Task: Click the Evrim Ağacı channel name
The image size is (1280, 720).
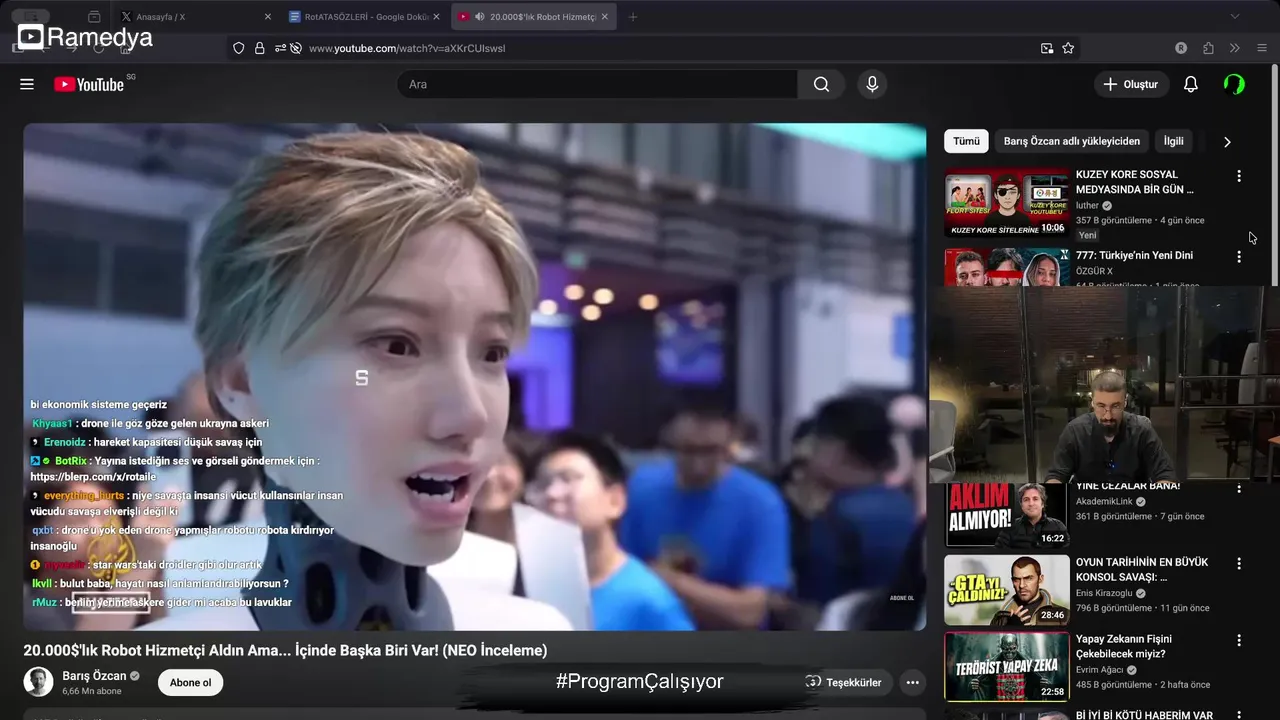Action: (1101, 670)
